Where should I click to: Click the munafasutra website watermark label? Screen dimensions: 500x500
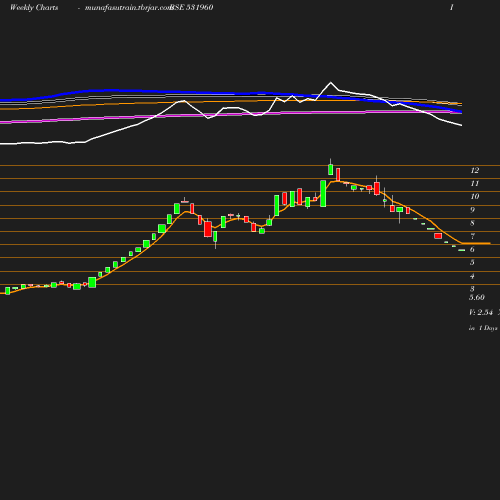click(128, 8)
